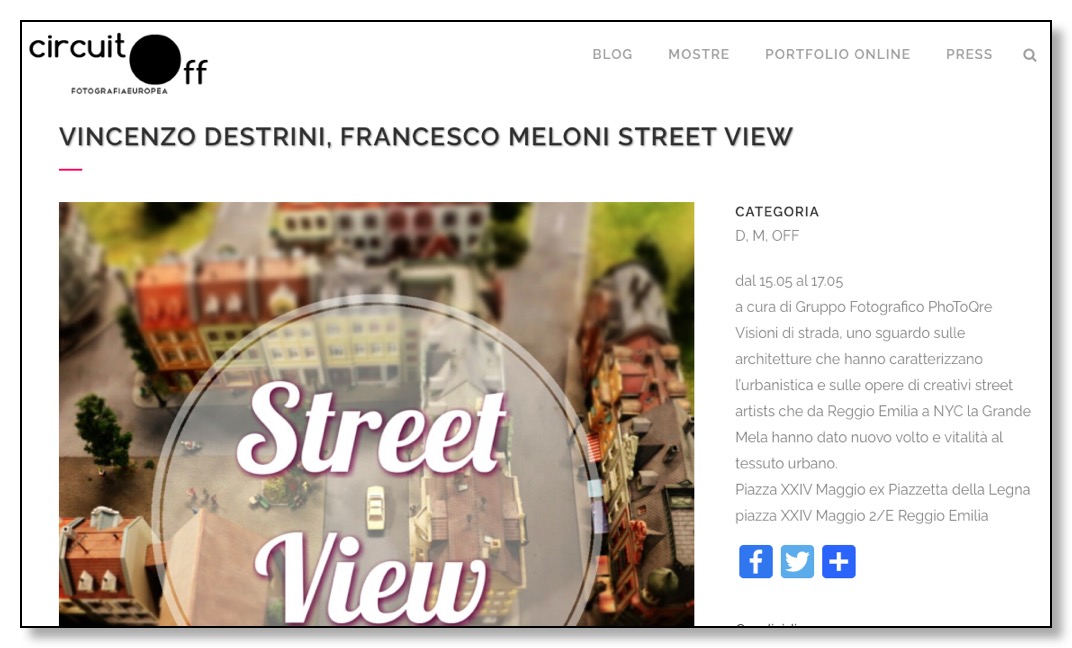Open the blue plus share icon
Screen dimensions: 1072x648
[x=839, y=561]
